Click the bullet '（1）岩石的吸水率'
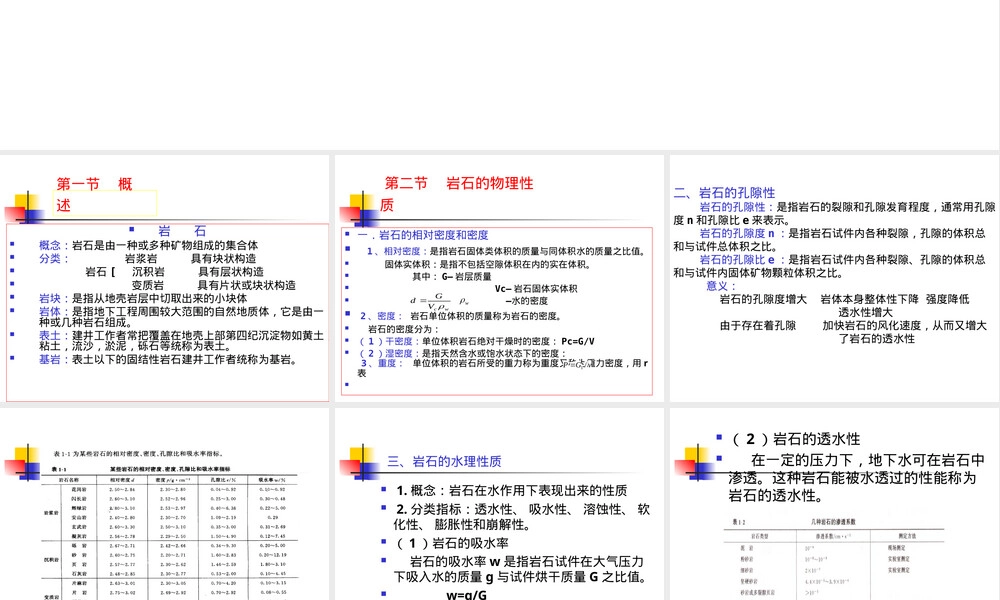This screenshot has width=1000, height=600. click(x=452, y=543)
